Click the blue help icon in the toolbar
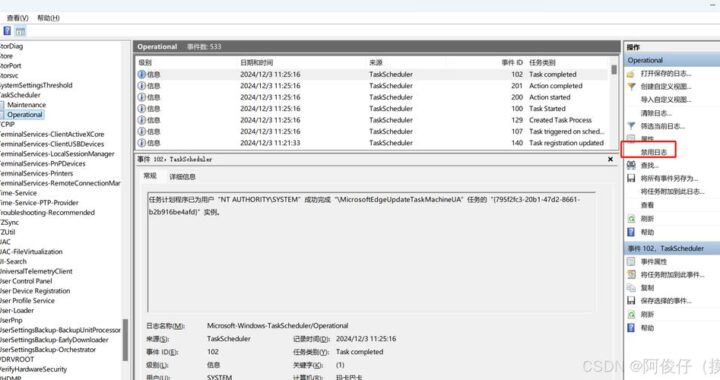The height and width of the screenshot is (380, 720). [7, 31]
